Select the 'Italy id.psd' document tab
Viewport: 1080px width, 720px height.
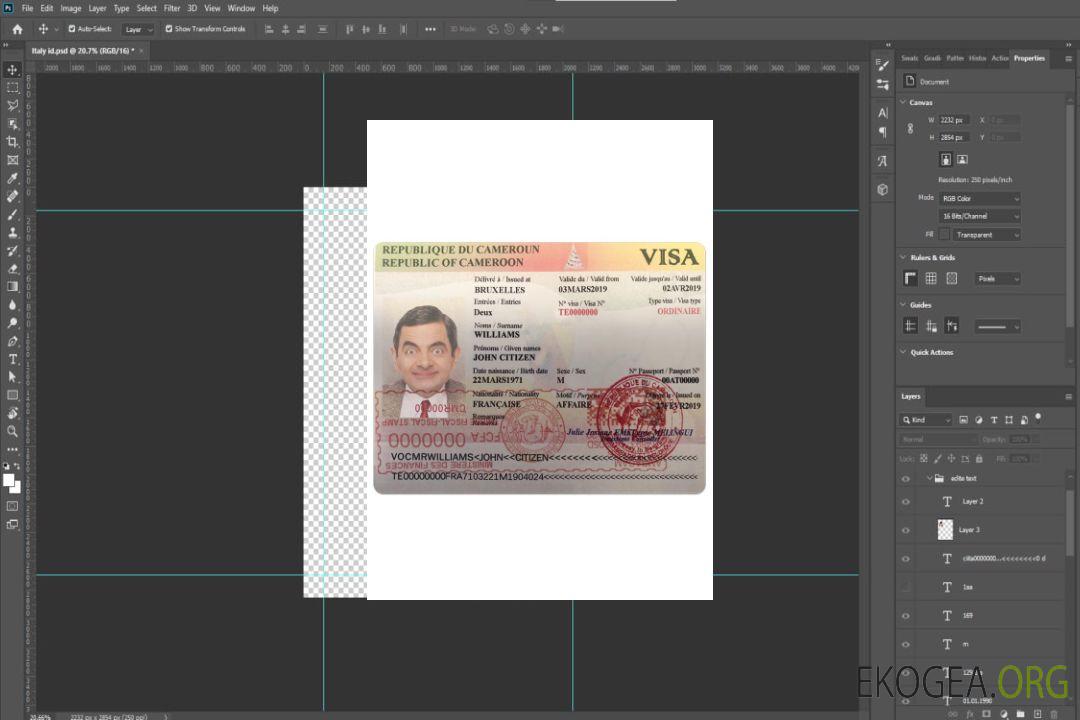[x=83, y=51]
